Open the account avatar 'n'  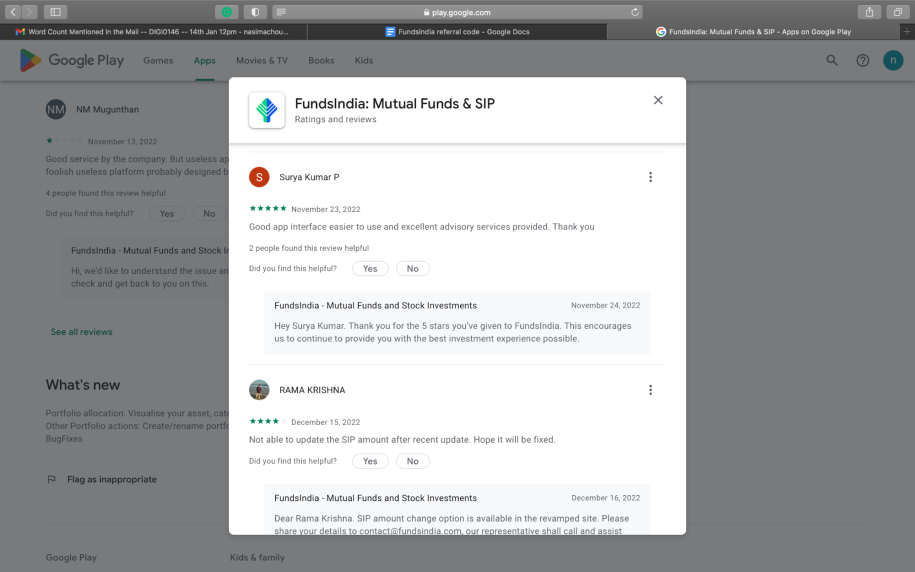[893, 60]
